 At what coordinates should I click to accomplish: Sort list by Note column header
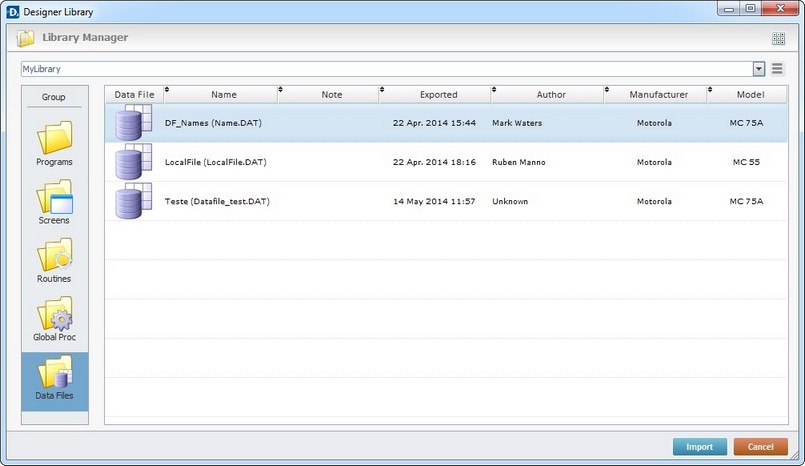point(332,94)
